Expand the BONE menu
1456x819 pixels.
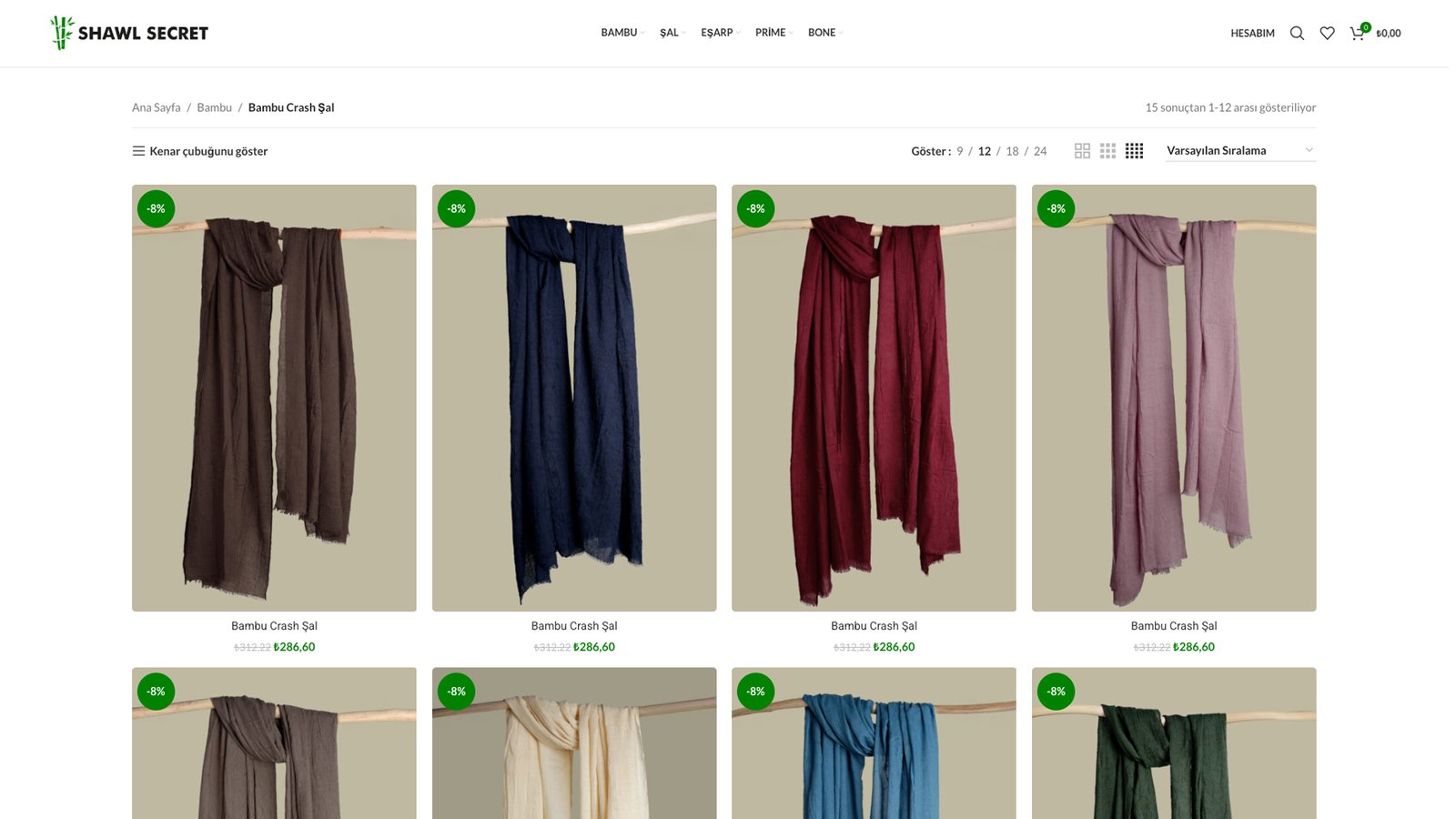click(x=825, y=33)
